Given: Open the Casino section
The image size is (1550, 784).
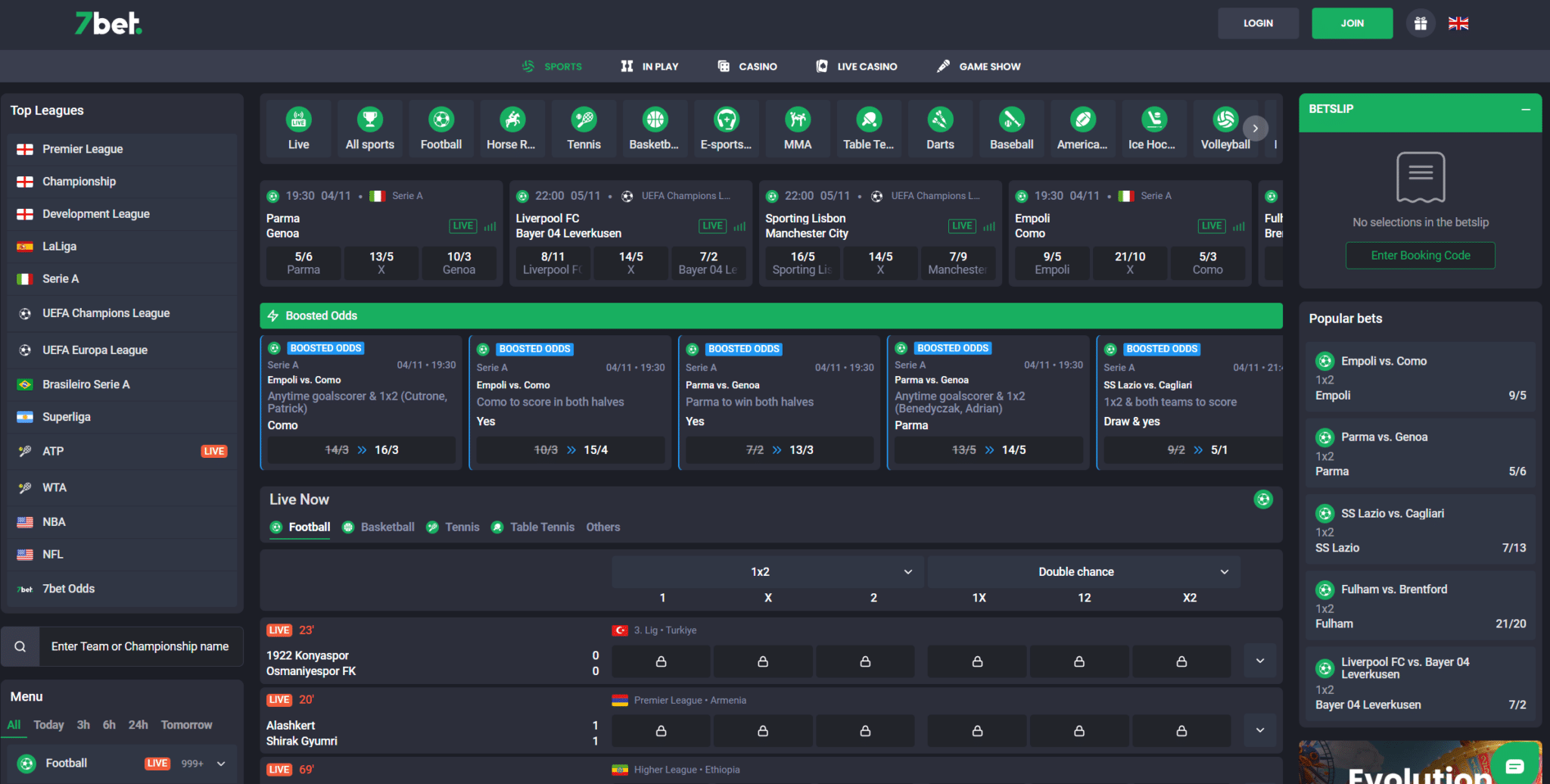Looking at the screenshot, I should pyautogui.click(x=747, y=67).
